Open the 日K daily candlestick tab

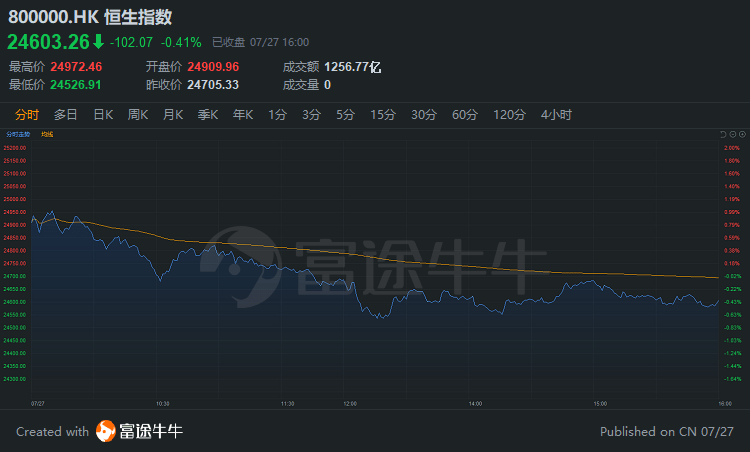103,115
